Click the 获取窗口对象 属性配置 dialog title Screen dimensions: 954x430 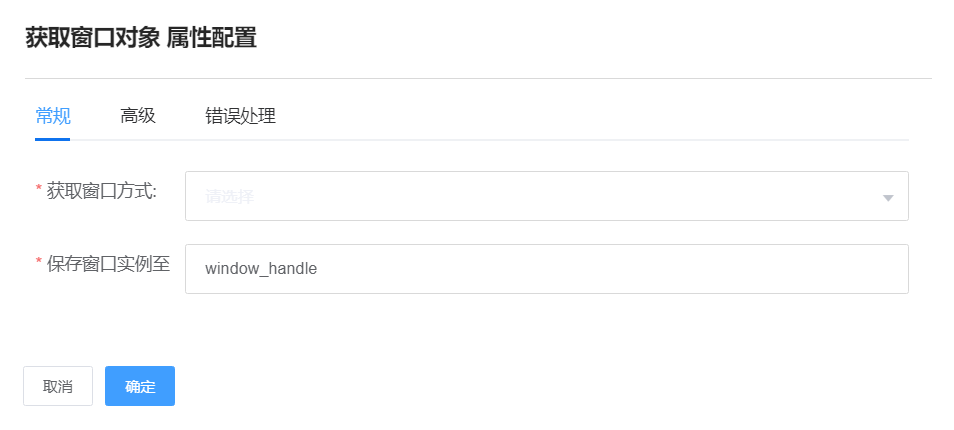pos(141,38)
